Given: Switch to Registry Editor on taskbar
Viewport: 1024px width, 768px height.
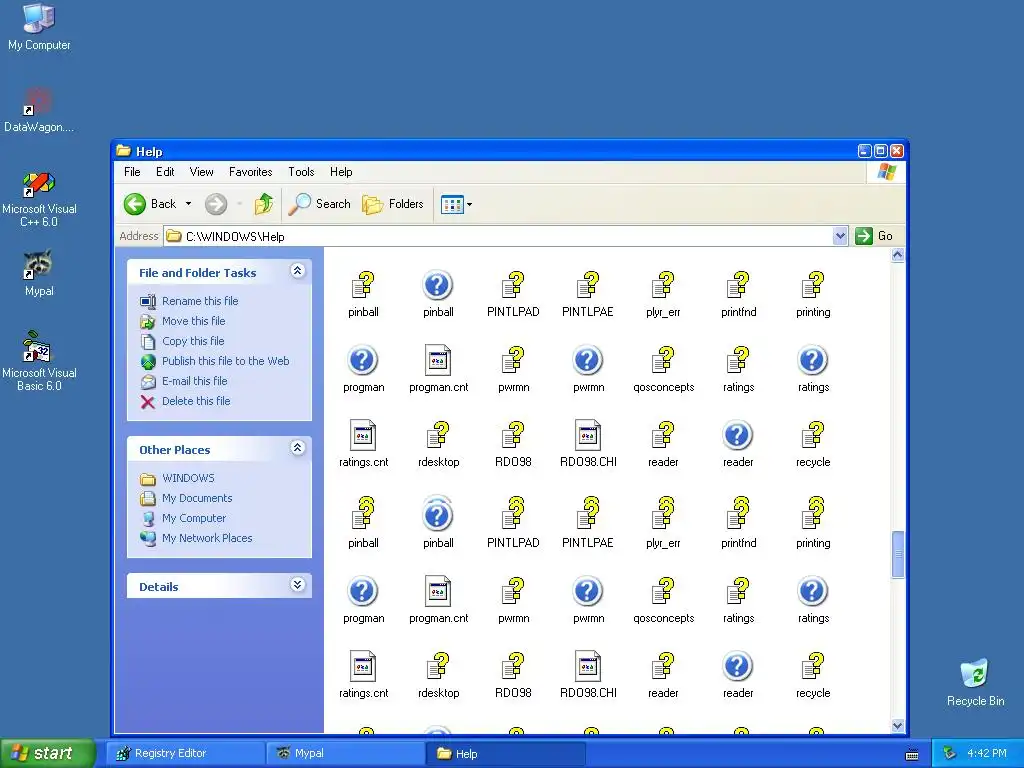Looking at the screenshot, I should pyautogui.click(x=186, y=754).
